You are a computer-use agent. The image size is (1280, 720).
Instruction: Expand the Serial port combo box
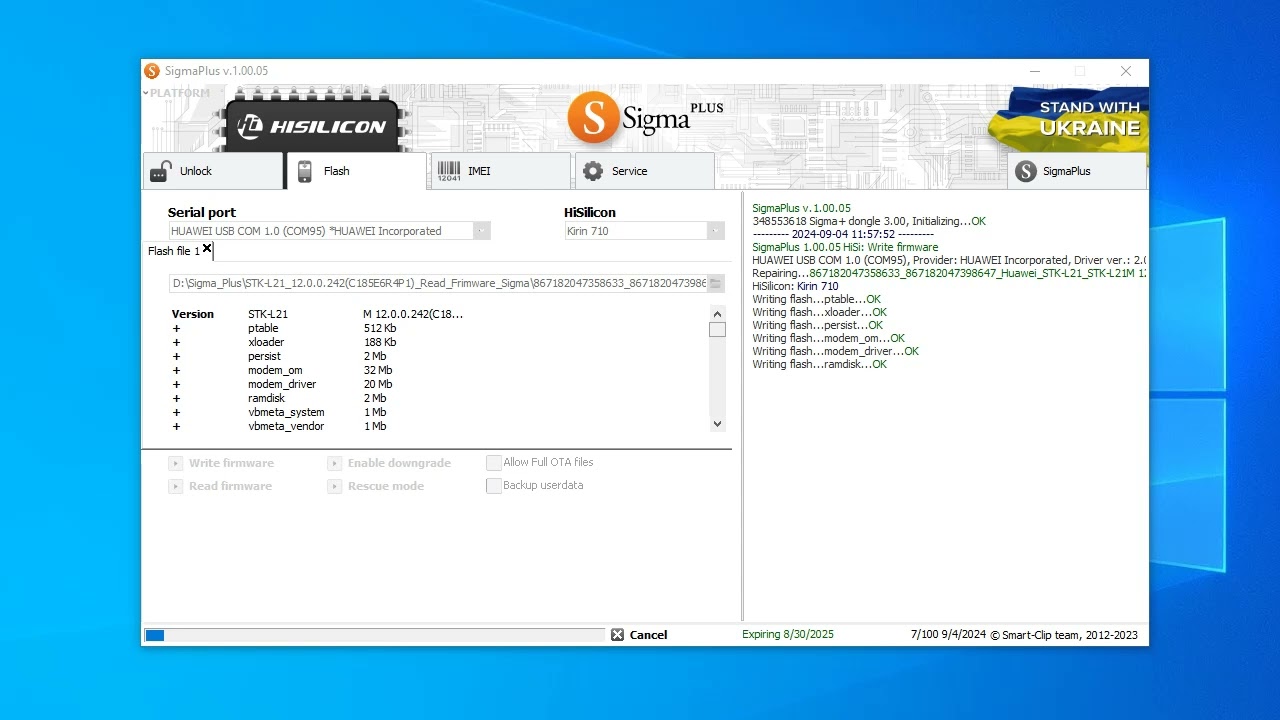482,231
